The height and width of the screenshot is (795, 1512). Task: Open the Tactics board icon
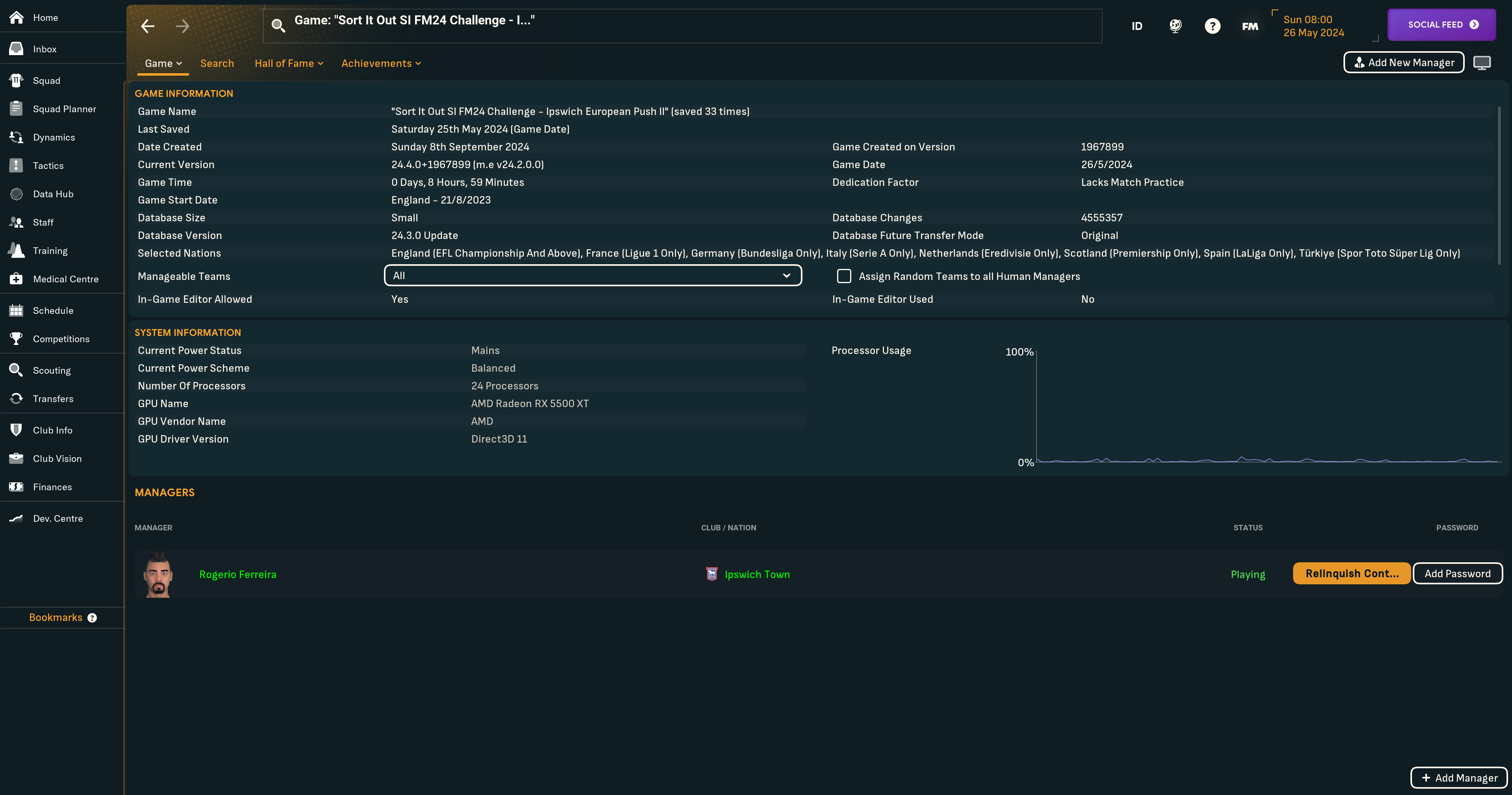(x=17, y=166)
